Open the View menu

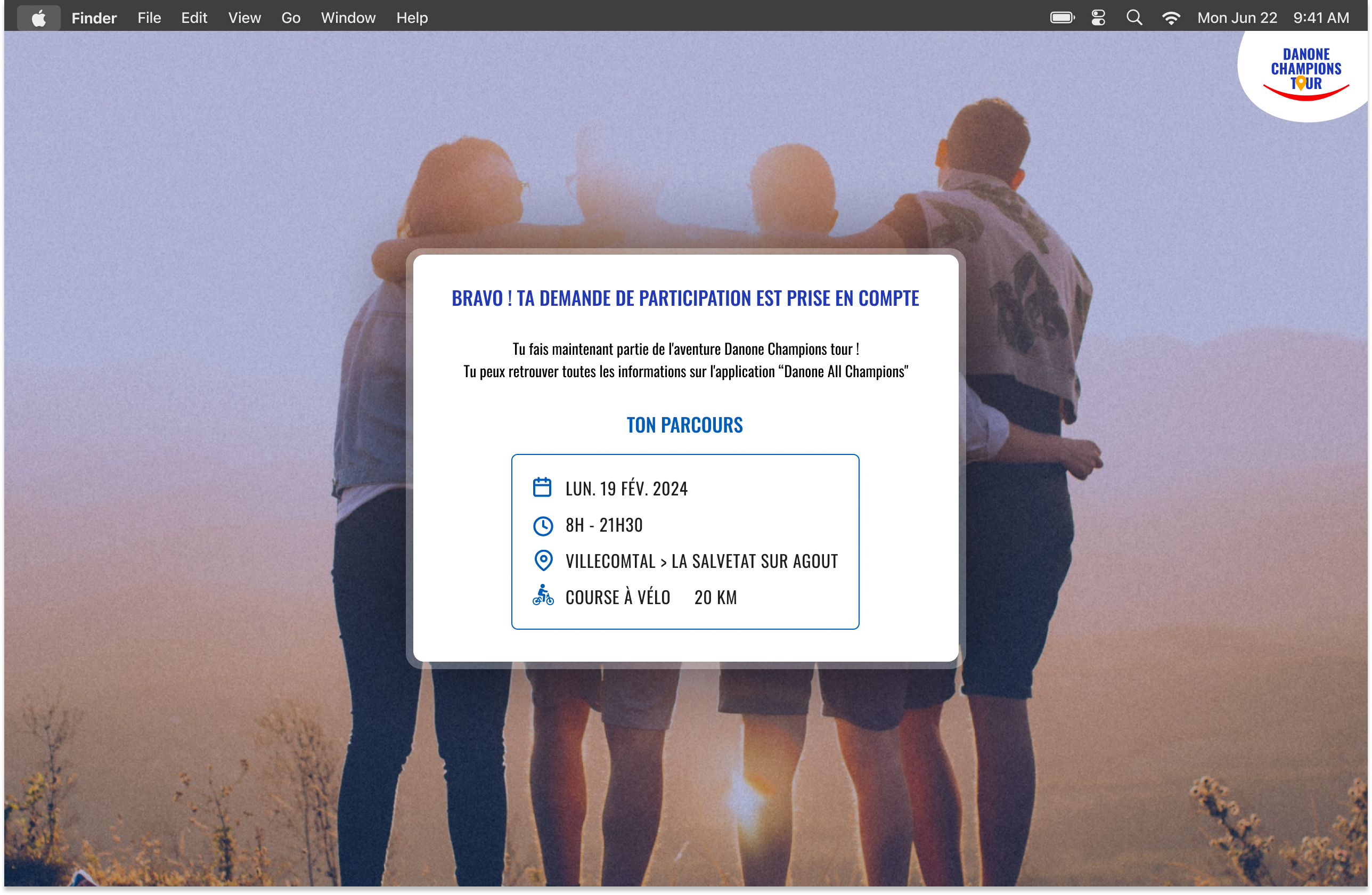coord(244,18)
